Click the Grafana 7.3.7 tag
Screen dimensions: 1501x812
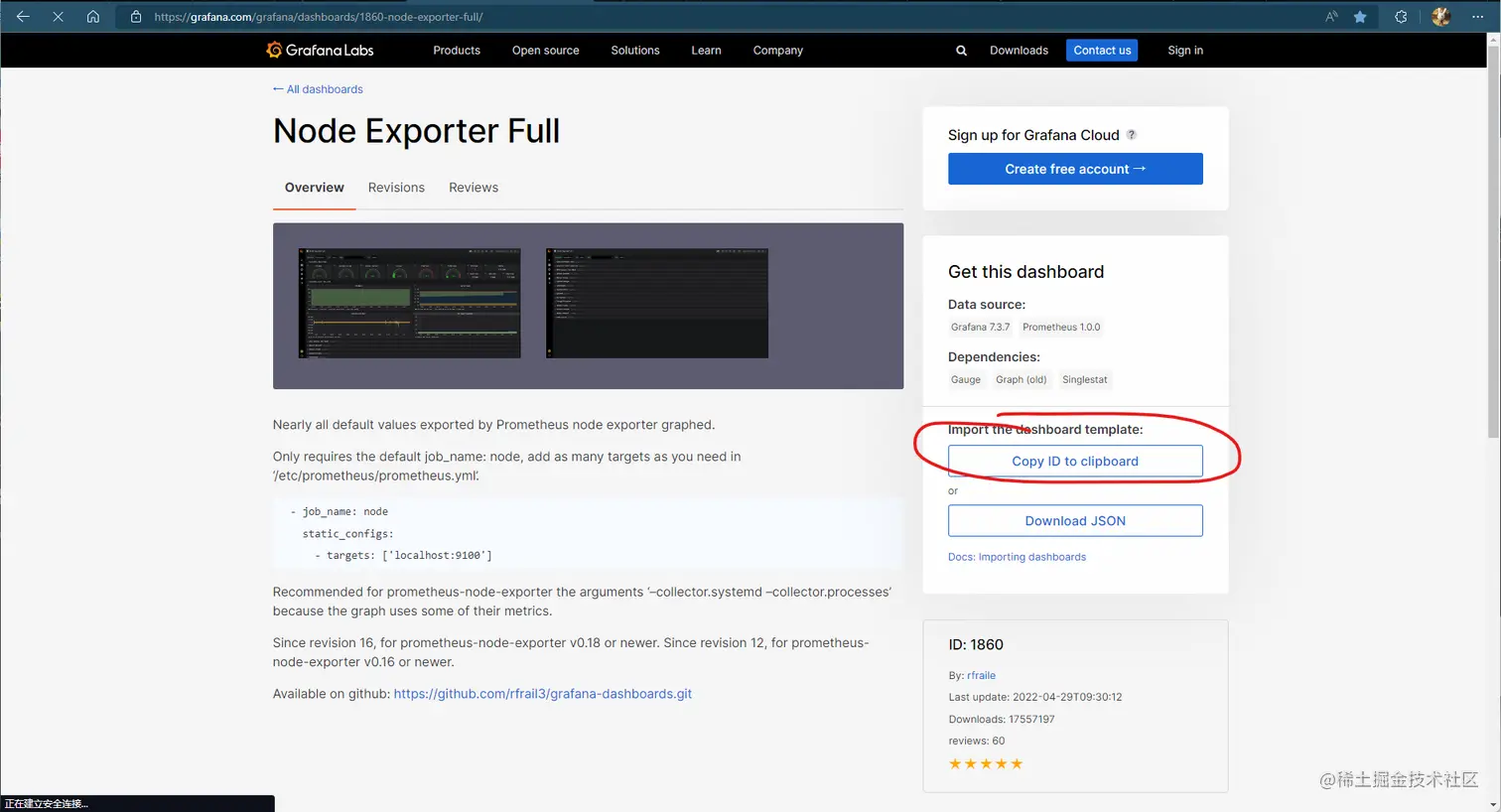pyautogui.click(x=980, y=327)
